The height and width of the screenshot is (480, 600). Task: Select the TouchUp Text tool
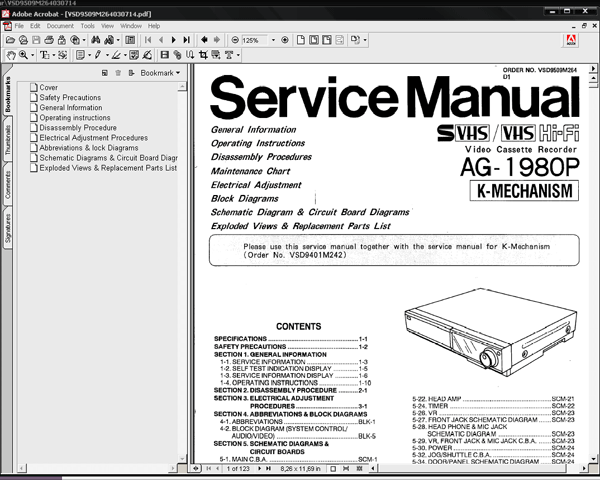pos(229,56)
